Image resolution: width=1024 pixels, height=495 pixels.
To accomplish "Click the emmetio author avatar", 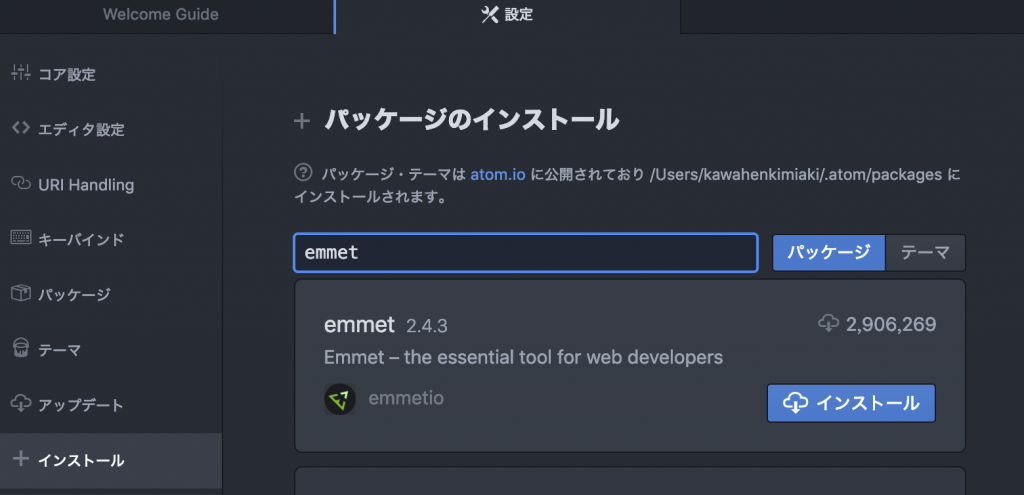I will (340, 400).
